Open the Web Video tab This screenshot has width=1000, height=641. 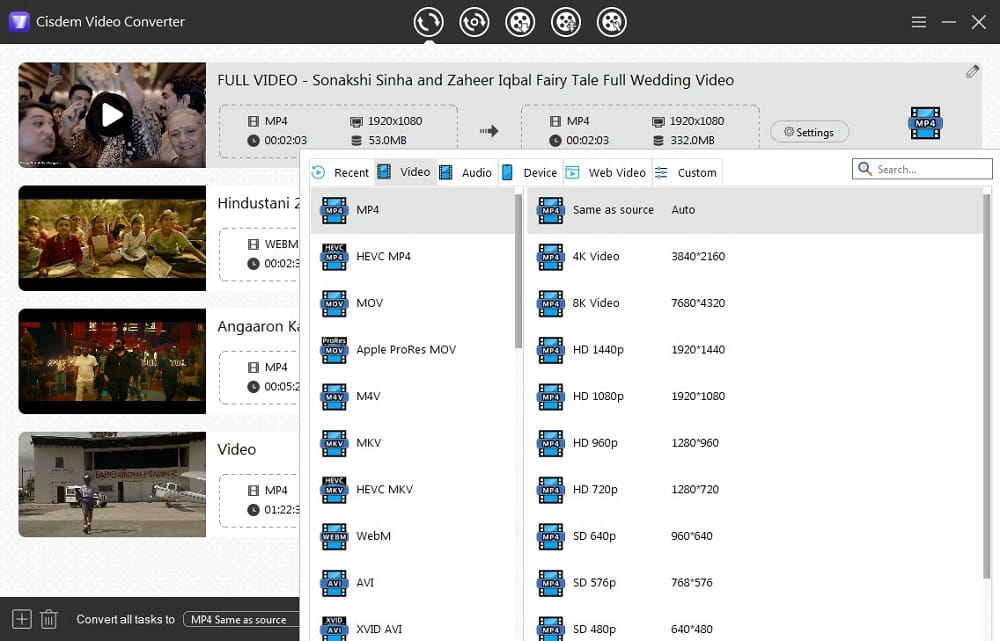point(606,172)
